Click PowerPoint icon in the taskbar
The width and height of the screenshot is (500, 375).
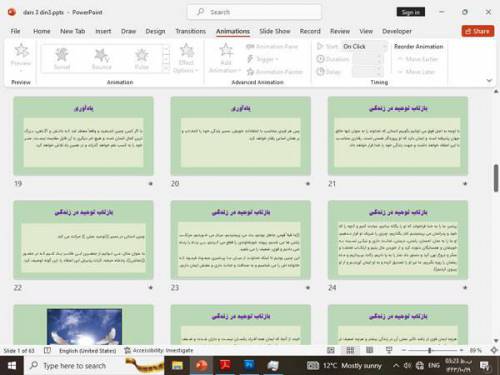(x=201, y=366)
